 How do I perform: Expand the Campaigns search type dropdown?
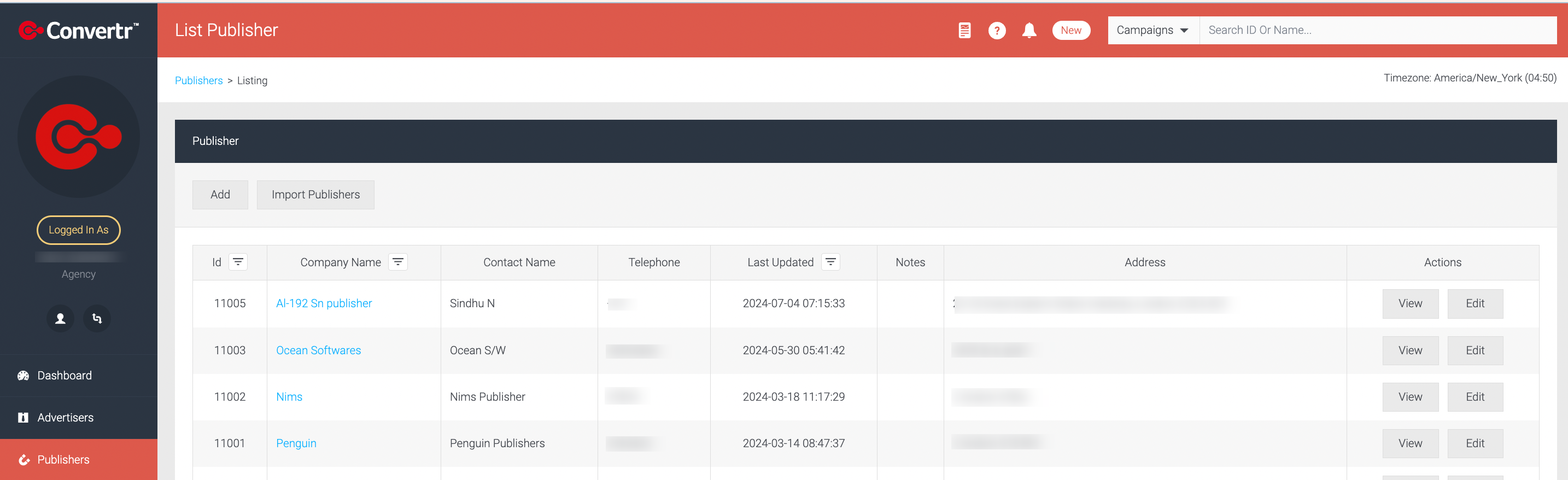point(1153,31)
